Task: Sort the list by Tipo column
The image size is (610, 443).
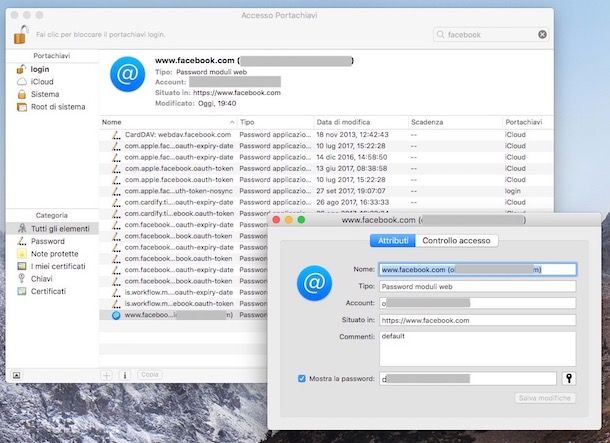Action: 275,122
